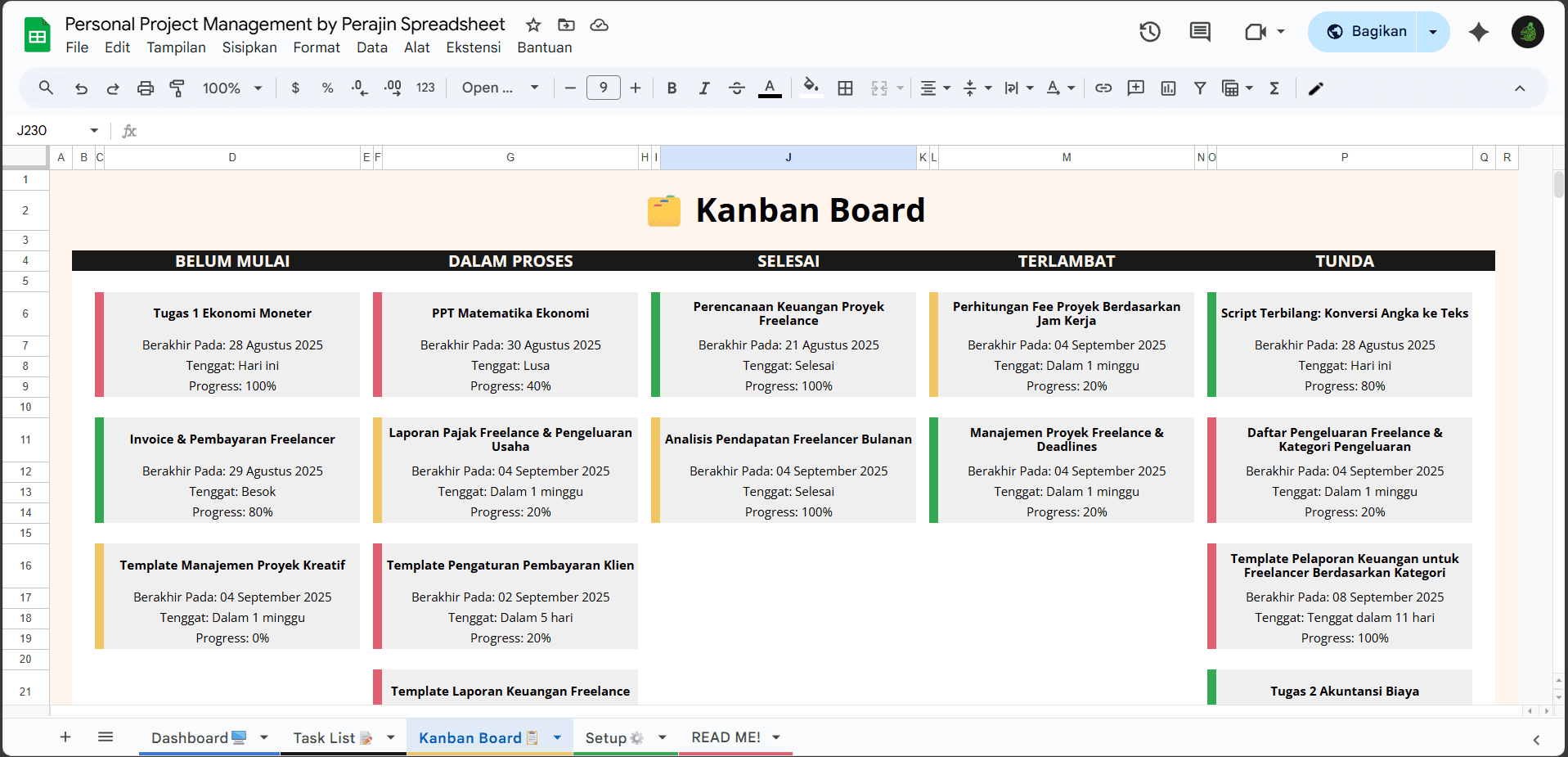Open the text color picker
The height and width of the screenshot is (757, 1568).
[770, 88]
